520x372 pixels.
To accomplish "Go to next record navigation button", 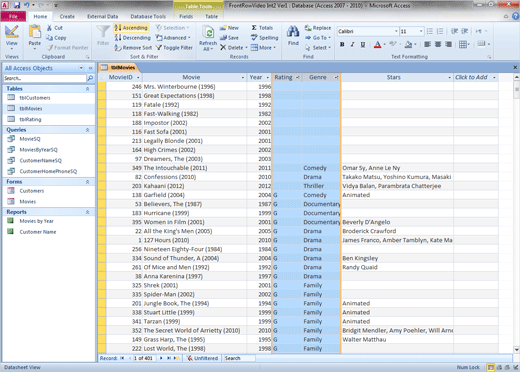I will 161,358.
